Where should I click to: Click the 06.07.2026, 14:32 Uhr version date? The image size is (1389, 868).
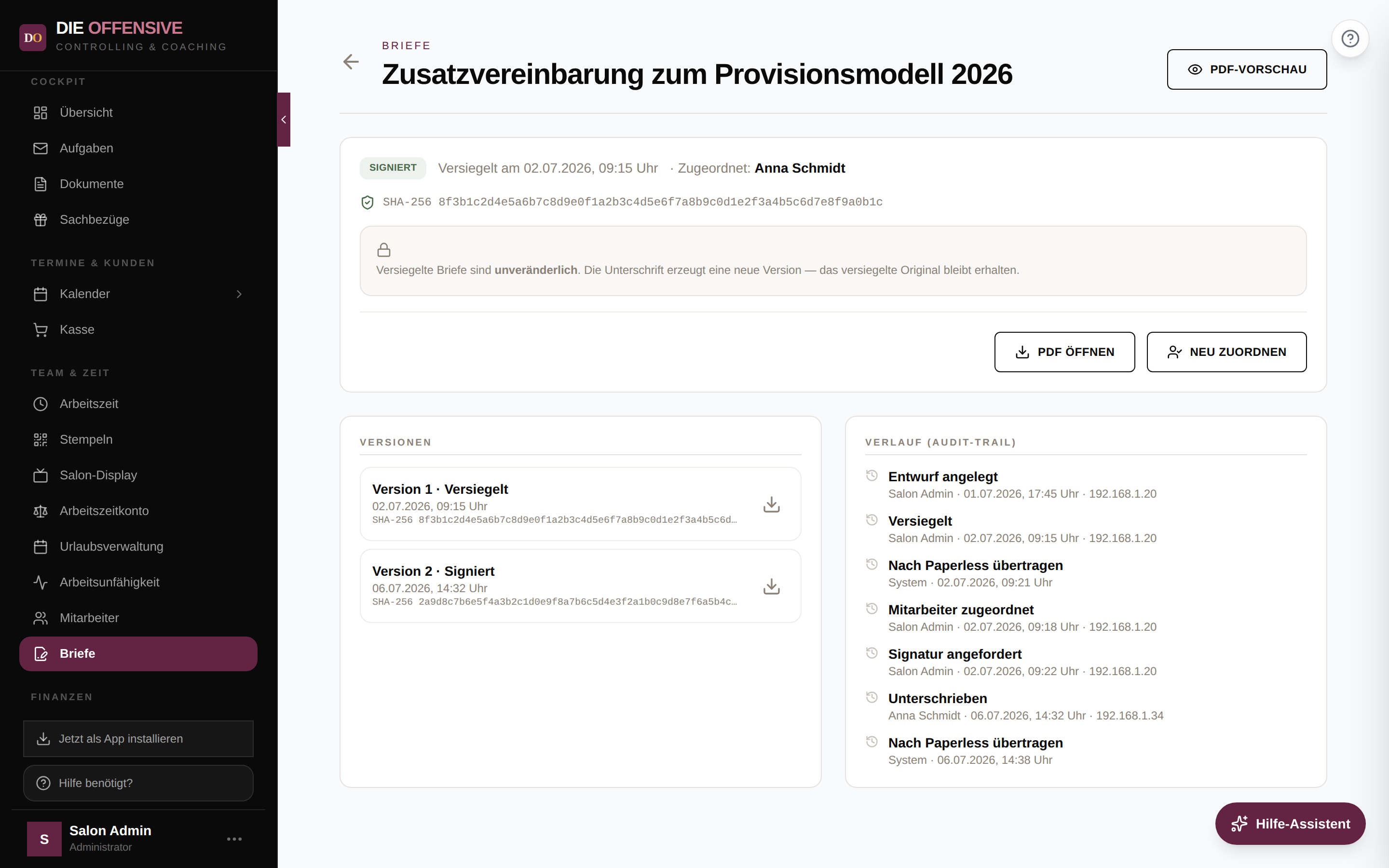429,588
